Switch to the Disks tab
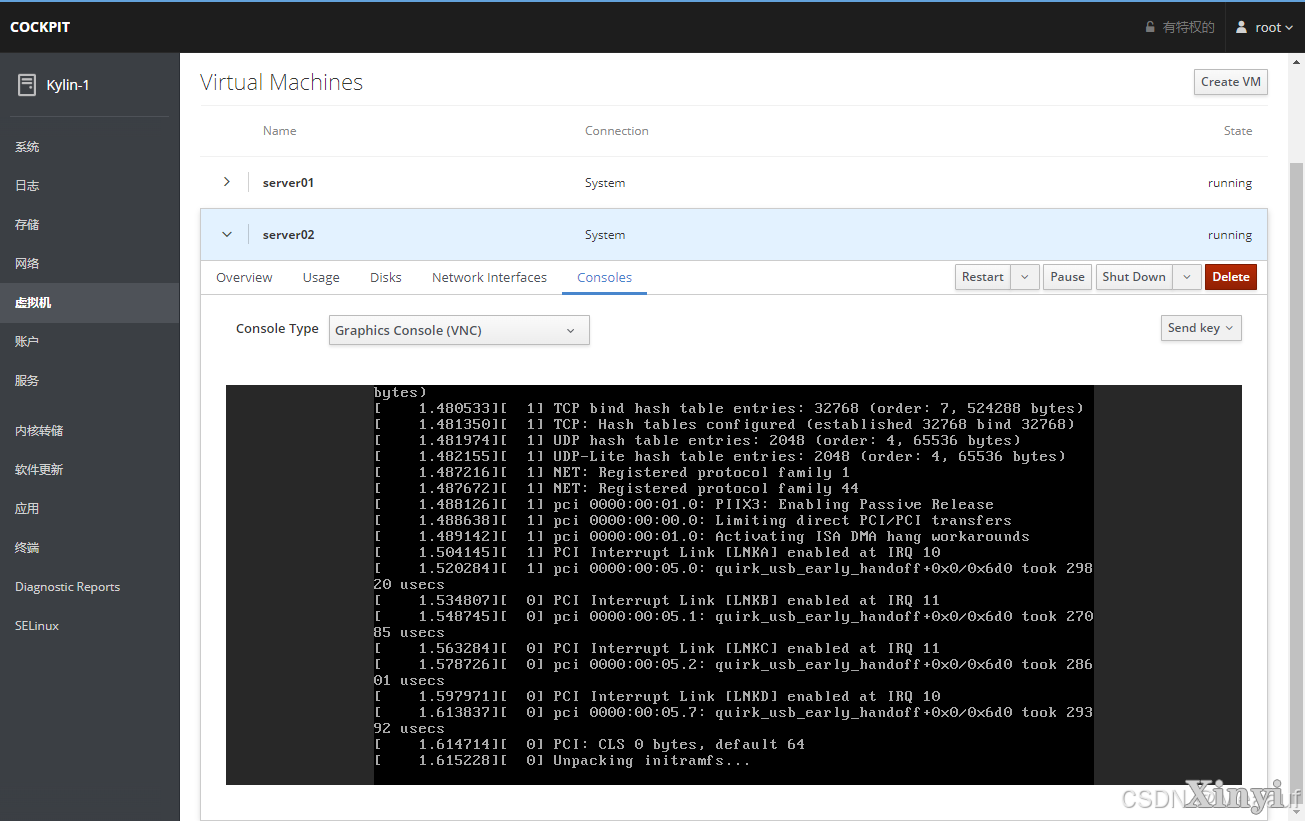1305x821 pixels. click(385, 277)
